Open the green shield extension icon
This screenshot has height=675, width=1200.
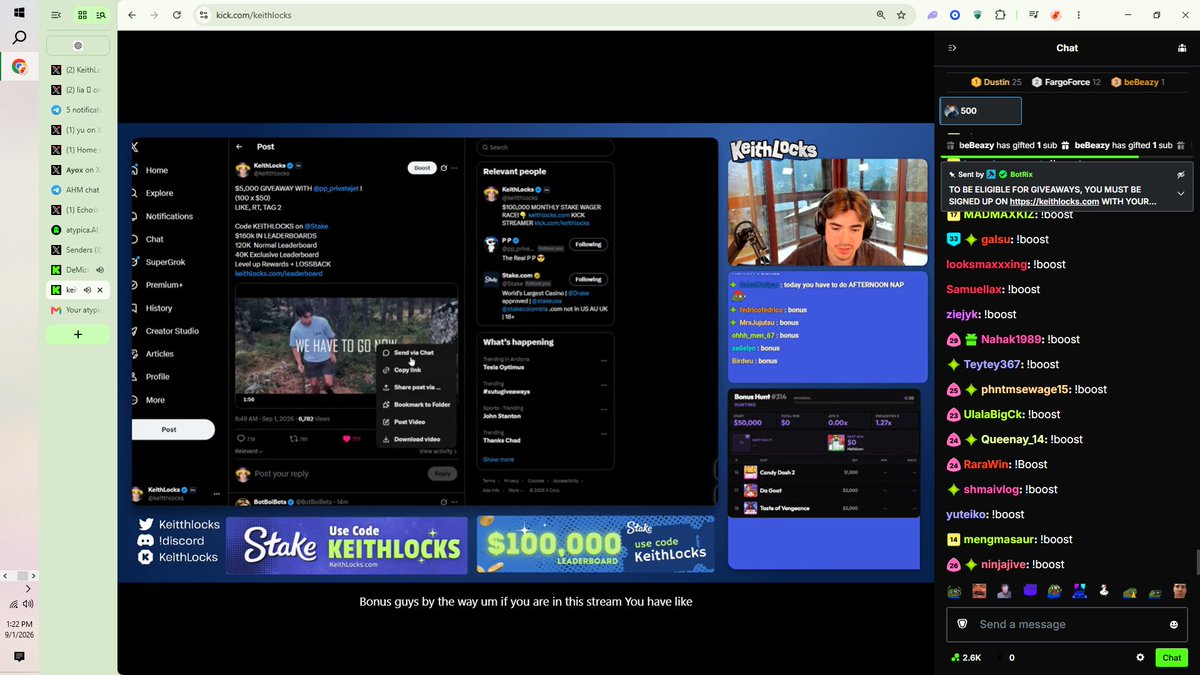pyautogui.click(x=977, y=15)
